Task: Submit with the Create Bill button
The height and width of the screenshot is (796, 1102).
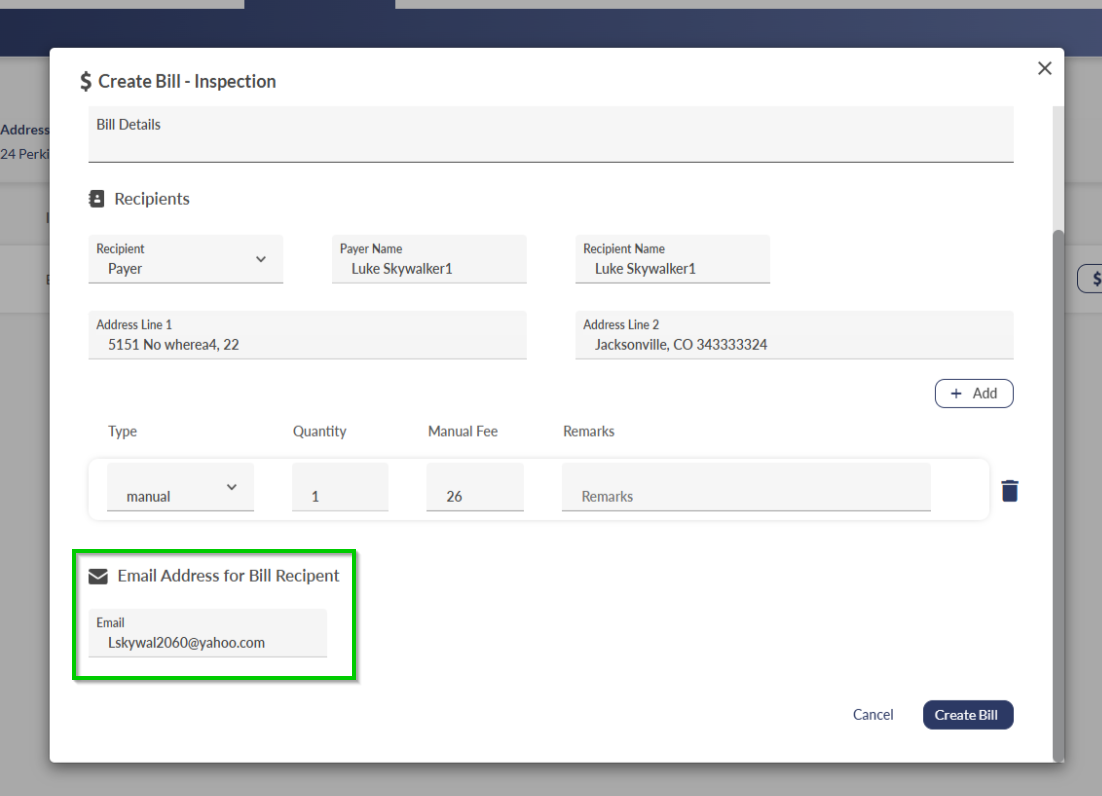Action: [967, 715]
